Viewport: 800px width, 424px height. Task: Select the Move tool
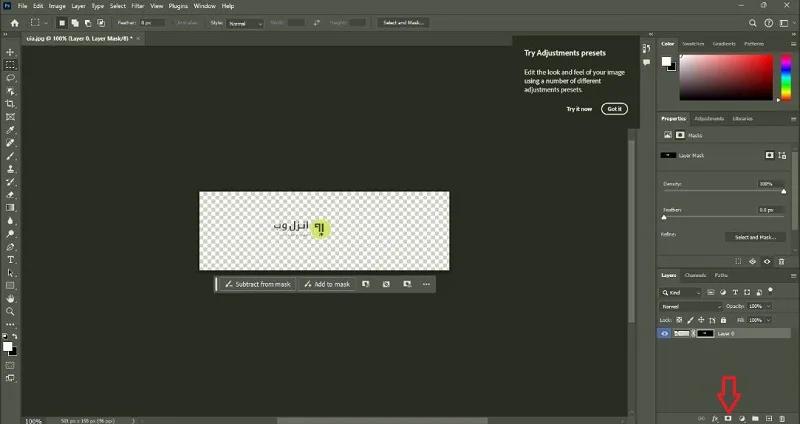point(10,52)
